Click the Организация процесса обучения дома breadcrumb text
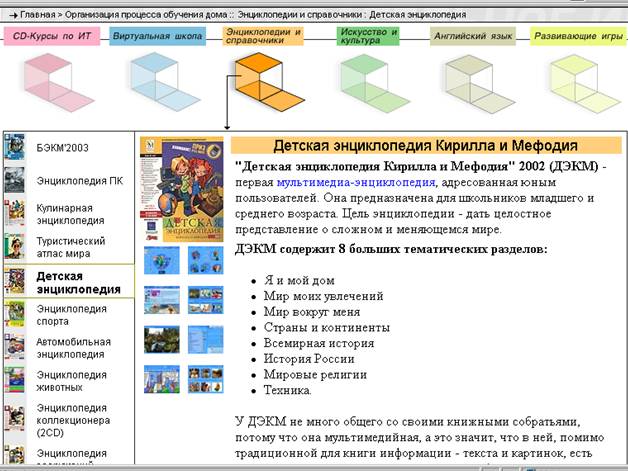This screenshot has height=471, width=628. (146, 15)
